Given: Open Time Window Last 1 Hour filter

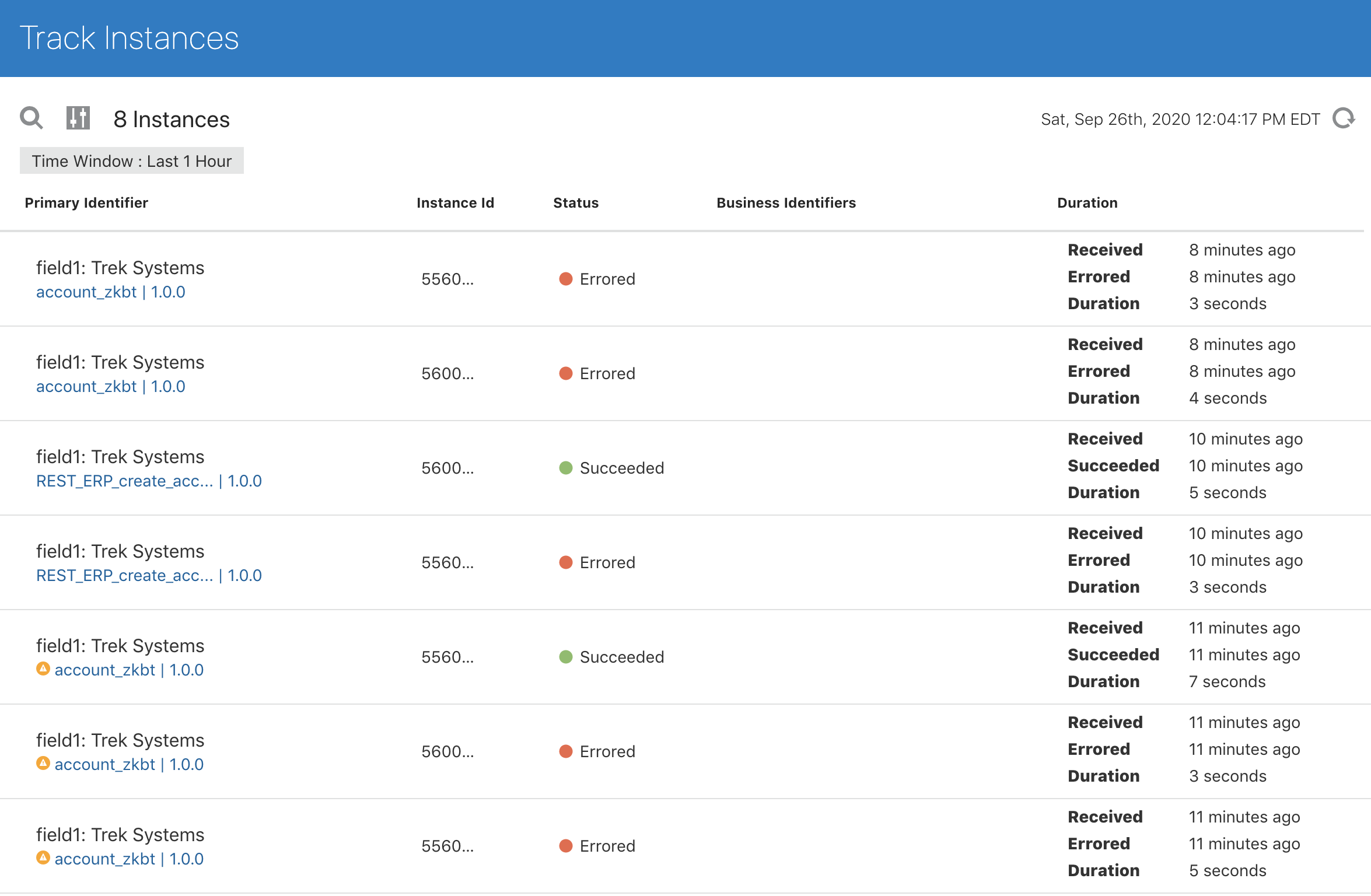Looking at the screenshot, I should 131,161.
